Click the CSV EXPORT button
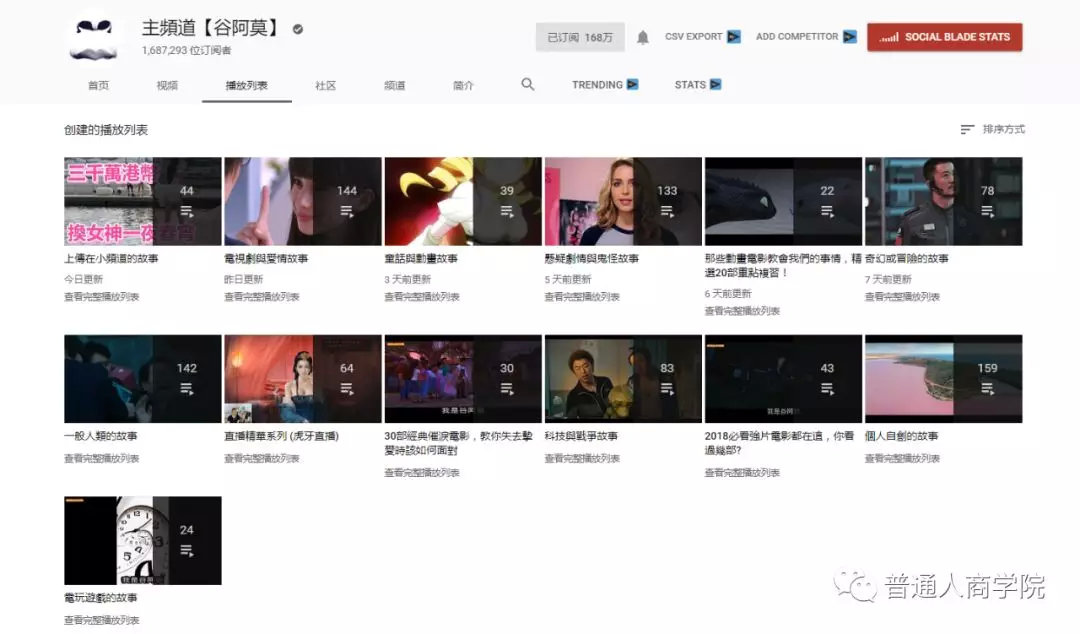 703,37
